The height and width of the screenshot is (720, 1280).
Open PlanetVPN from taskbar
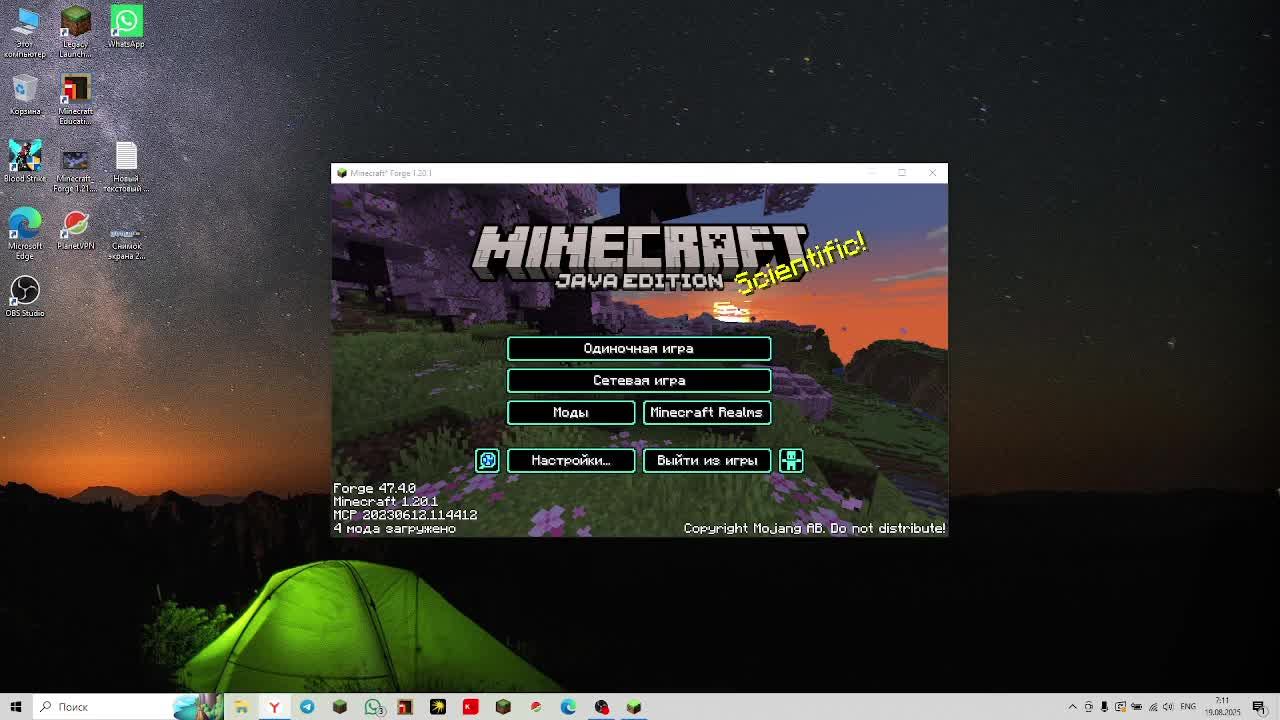(536, 707)
